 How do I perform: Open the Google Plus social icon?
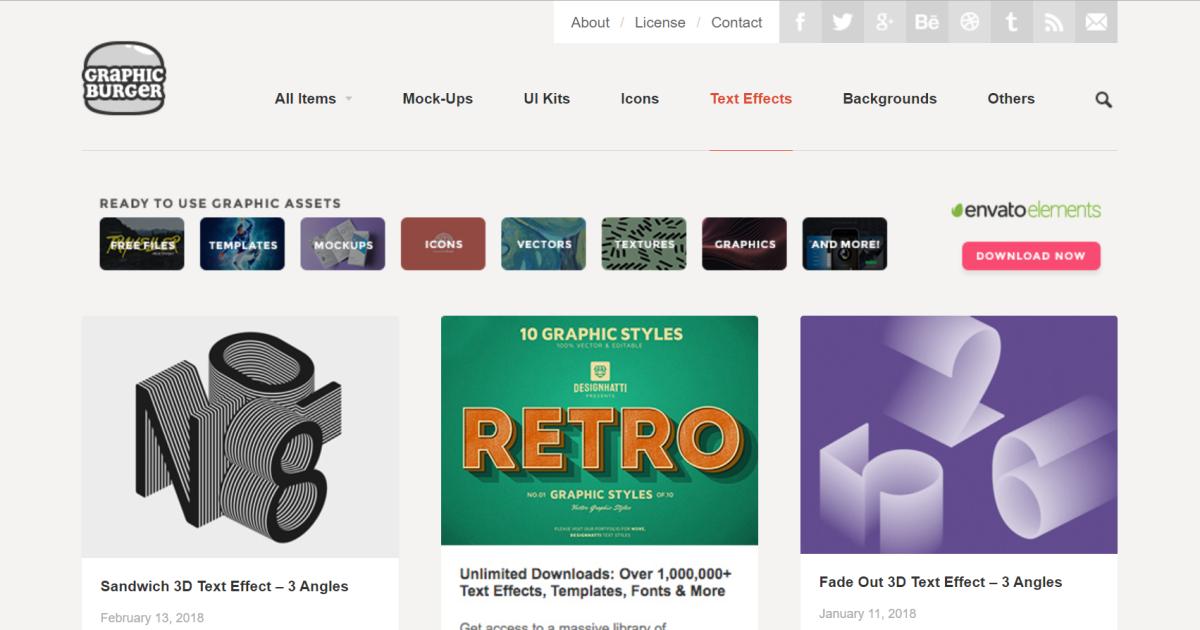[x=885, y=22]
